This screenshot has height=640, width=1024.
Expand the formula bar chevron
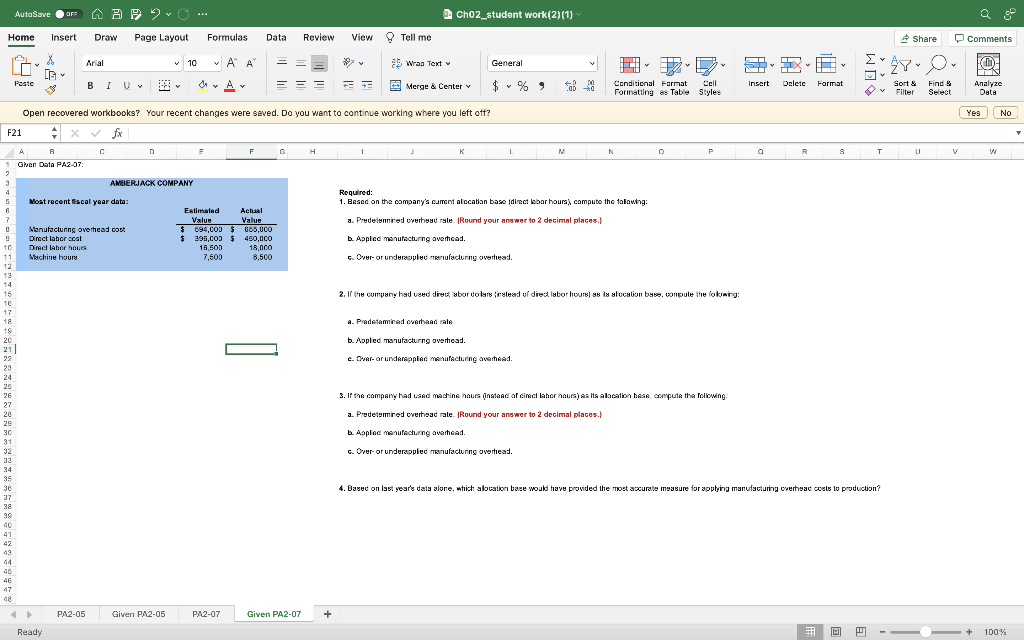point(1017,133)
